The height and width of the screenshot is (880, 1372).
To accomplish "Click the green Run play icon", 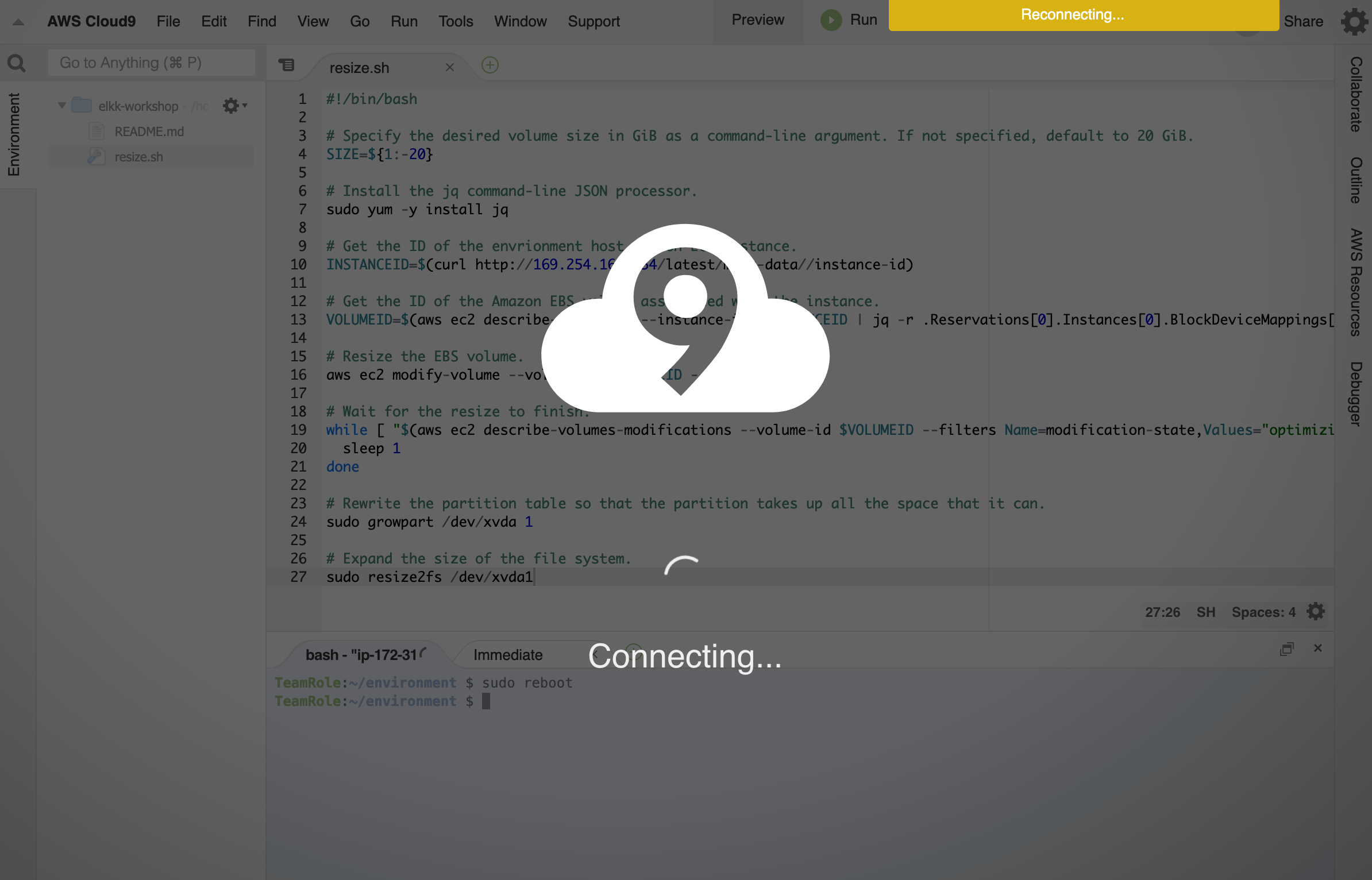I will [831, 20].
